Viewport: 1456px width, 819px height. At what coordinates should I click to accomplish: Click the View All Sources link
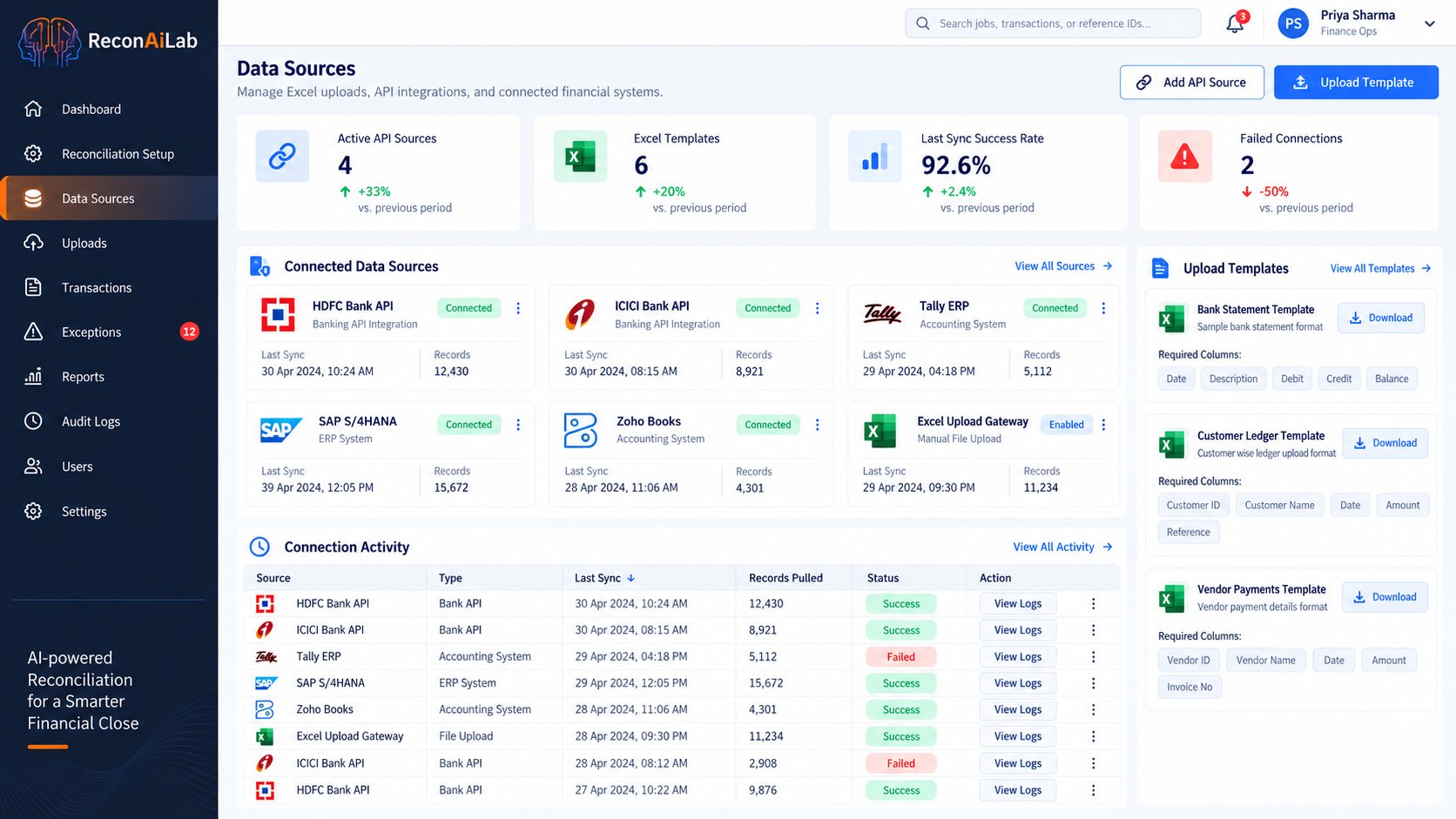click(x=1063, y=266)
